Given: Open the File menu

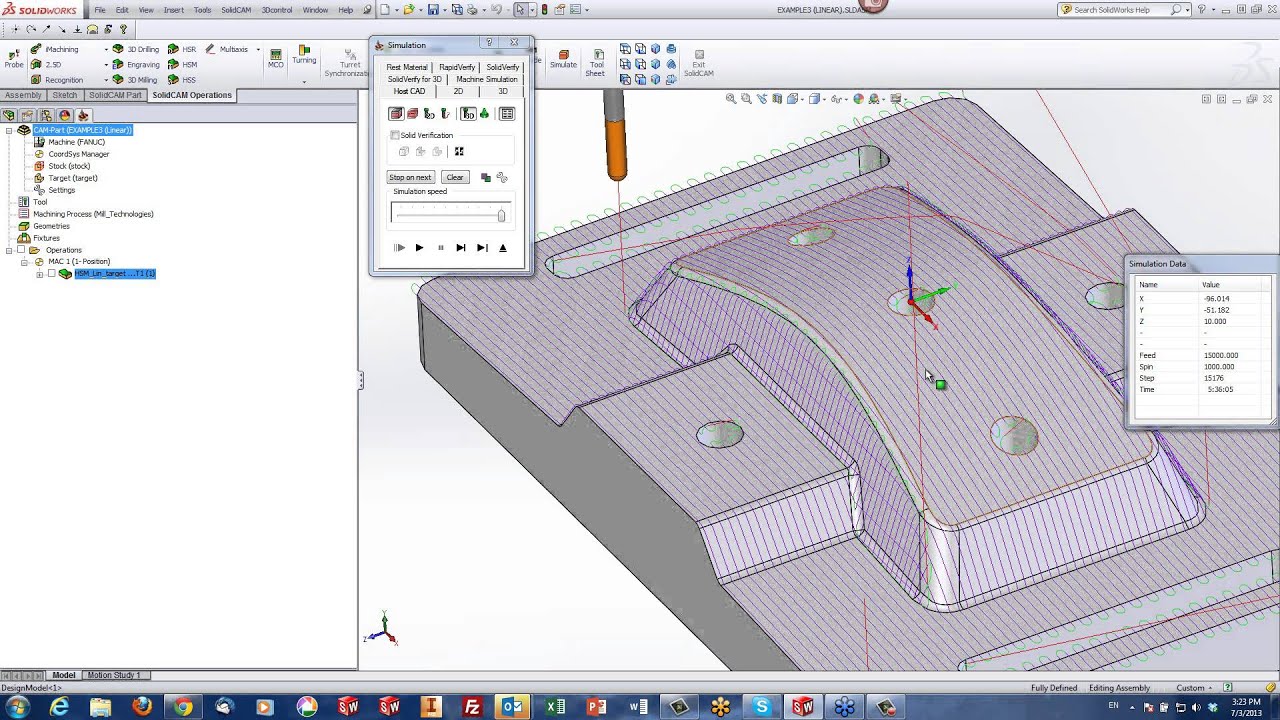Looking at the screenshot, I should click(x=100, y=10).
